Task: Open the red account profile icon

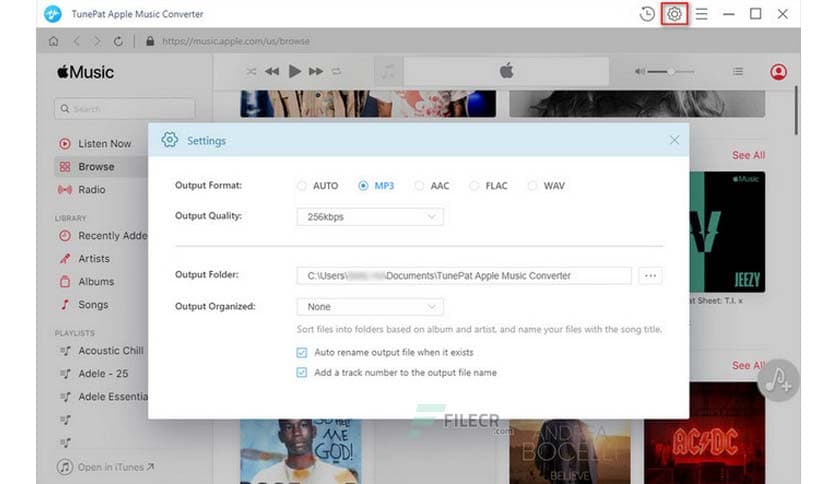Action: pos(778,71)
